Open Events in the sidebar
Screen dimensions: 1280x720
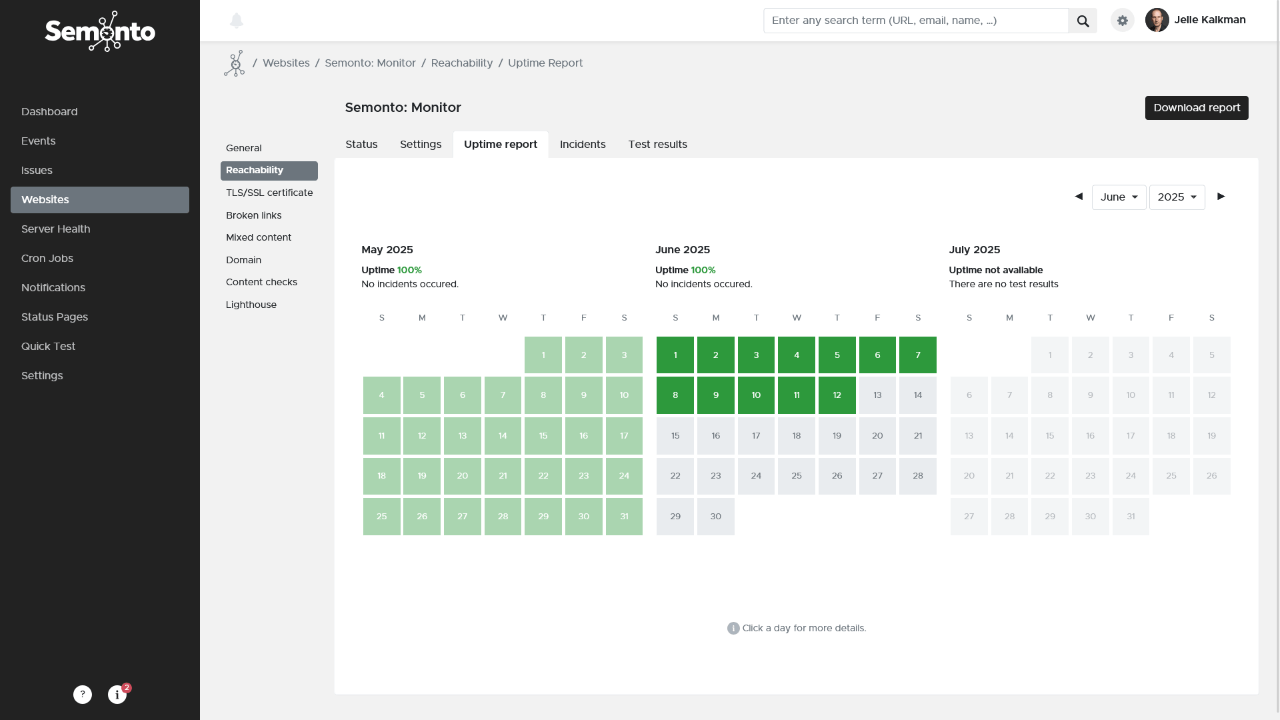[x=100, y=141]
